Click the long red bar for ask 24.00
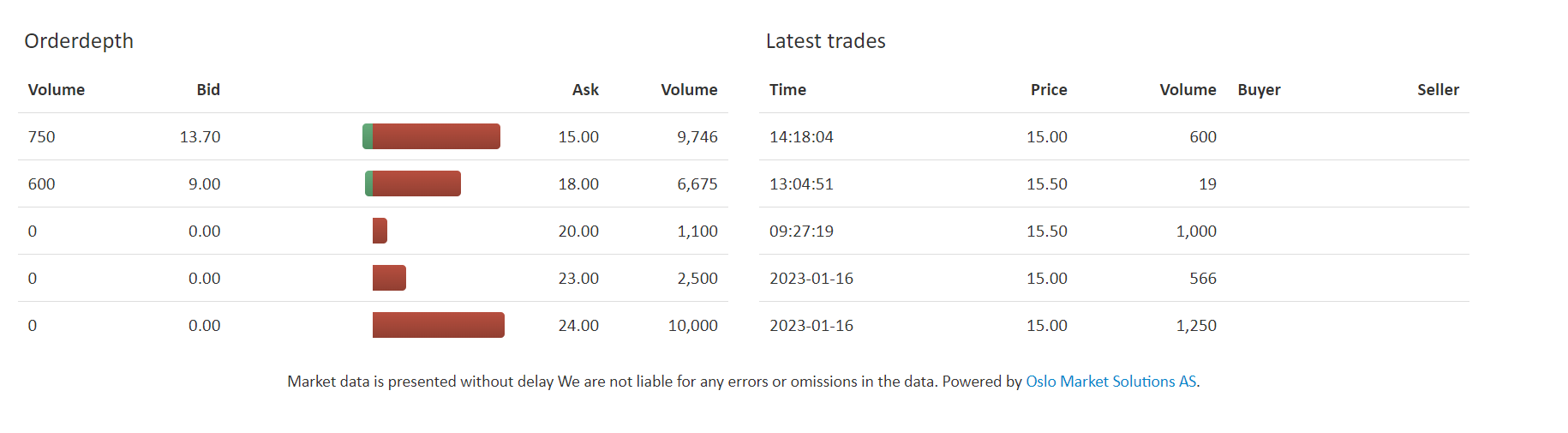Screen dimensions: 1568x433 click(439, 325)
